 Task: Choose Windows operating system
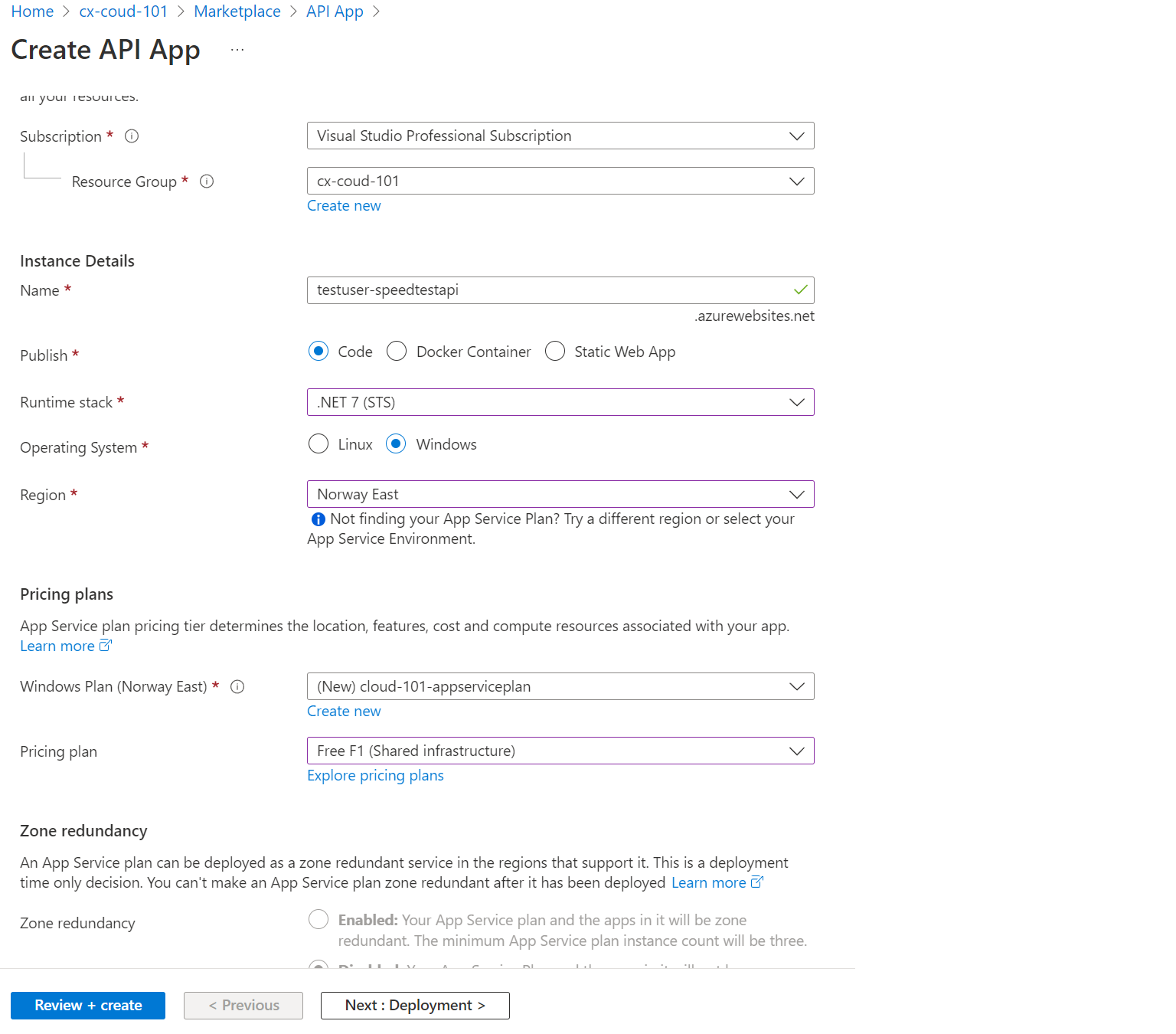click(396, 444)
